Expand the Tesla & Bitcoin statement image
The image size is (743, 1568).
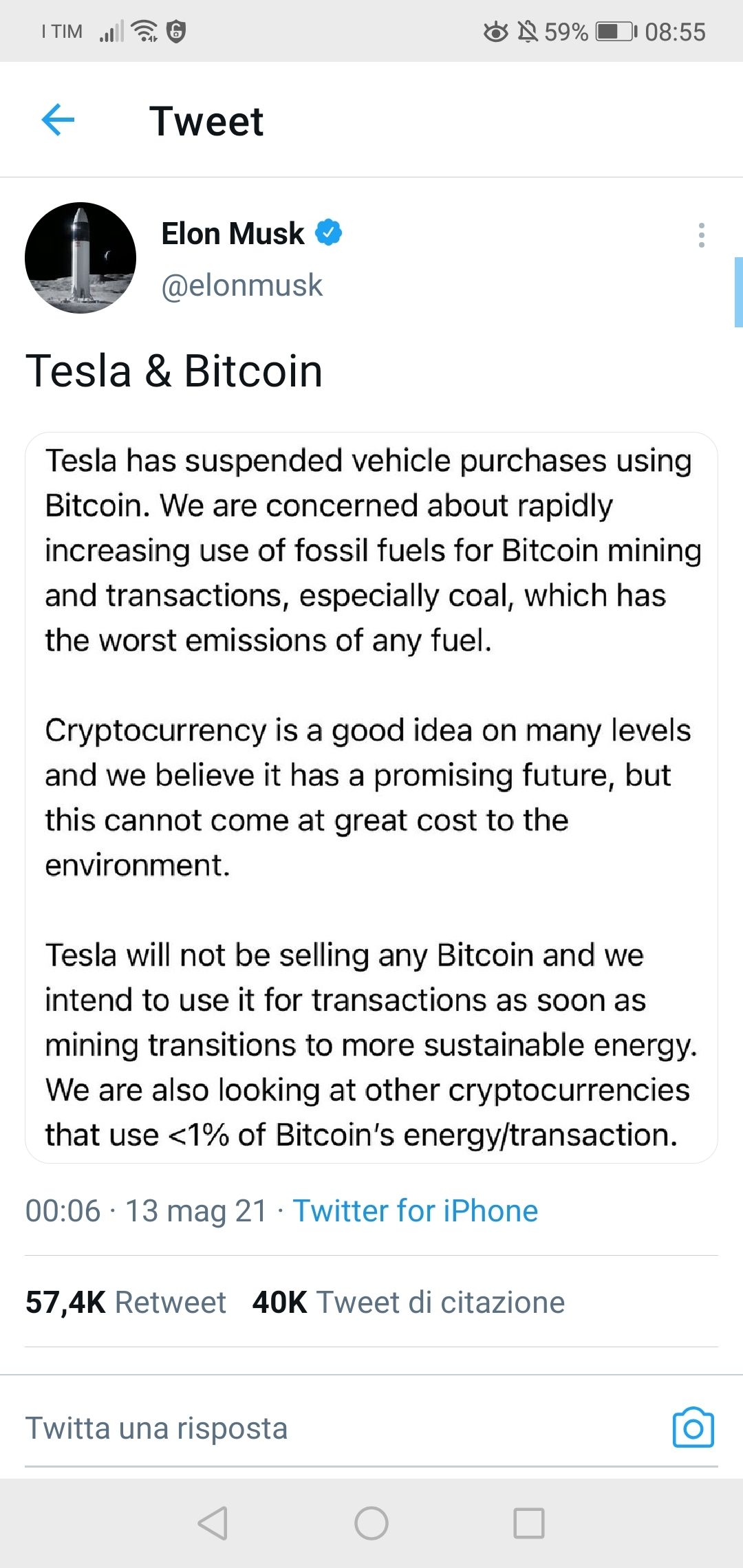pyautogui.click(x=371, y=798)
